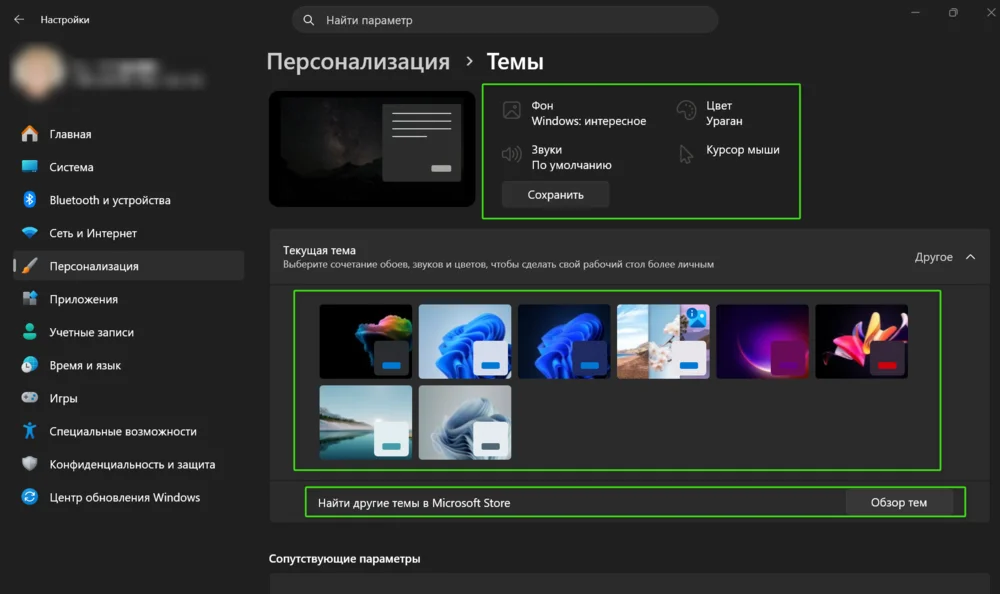
Task: Select the colorful flower red-accent theme
Action: click(x=862, y=341)
